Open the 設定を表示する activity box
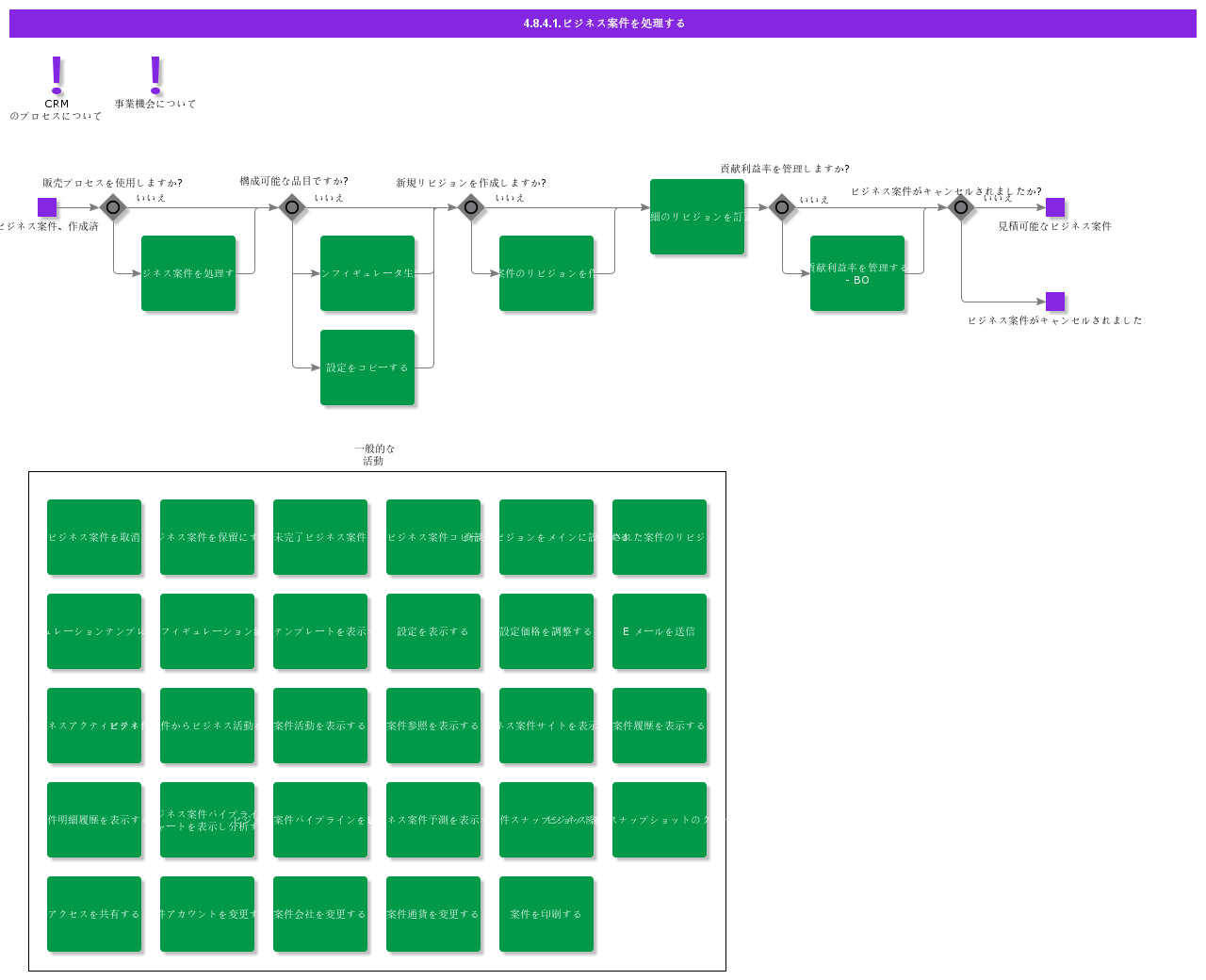This screenshot has width=1206, height=980. pyautogui.click(x=433, y=631)
